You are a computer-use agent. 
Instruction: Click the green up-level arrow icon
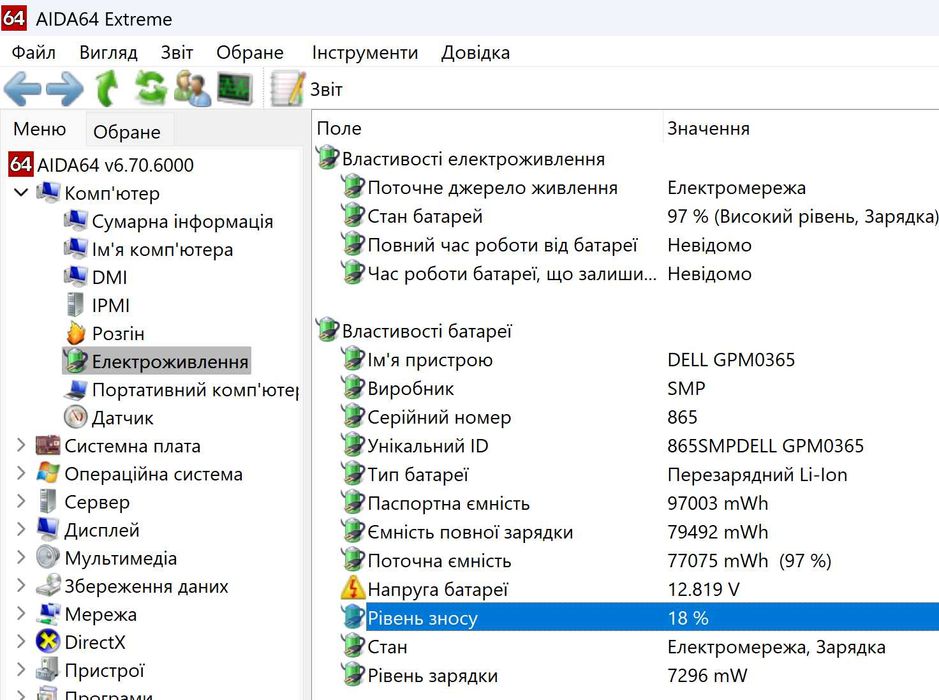pos(107,88)
